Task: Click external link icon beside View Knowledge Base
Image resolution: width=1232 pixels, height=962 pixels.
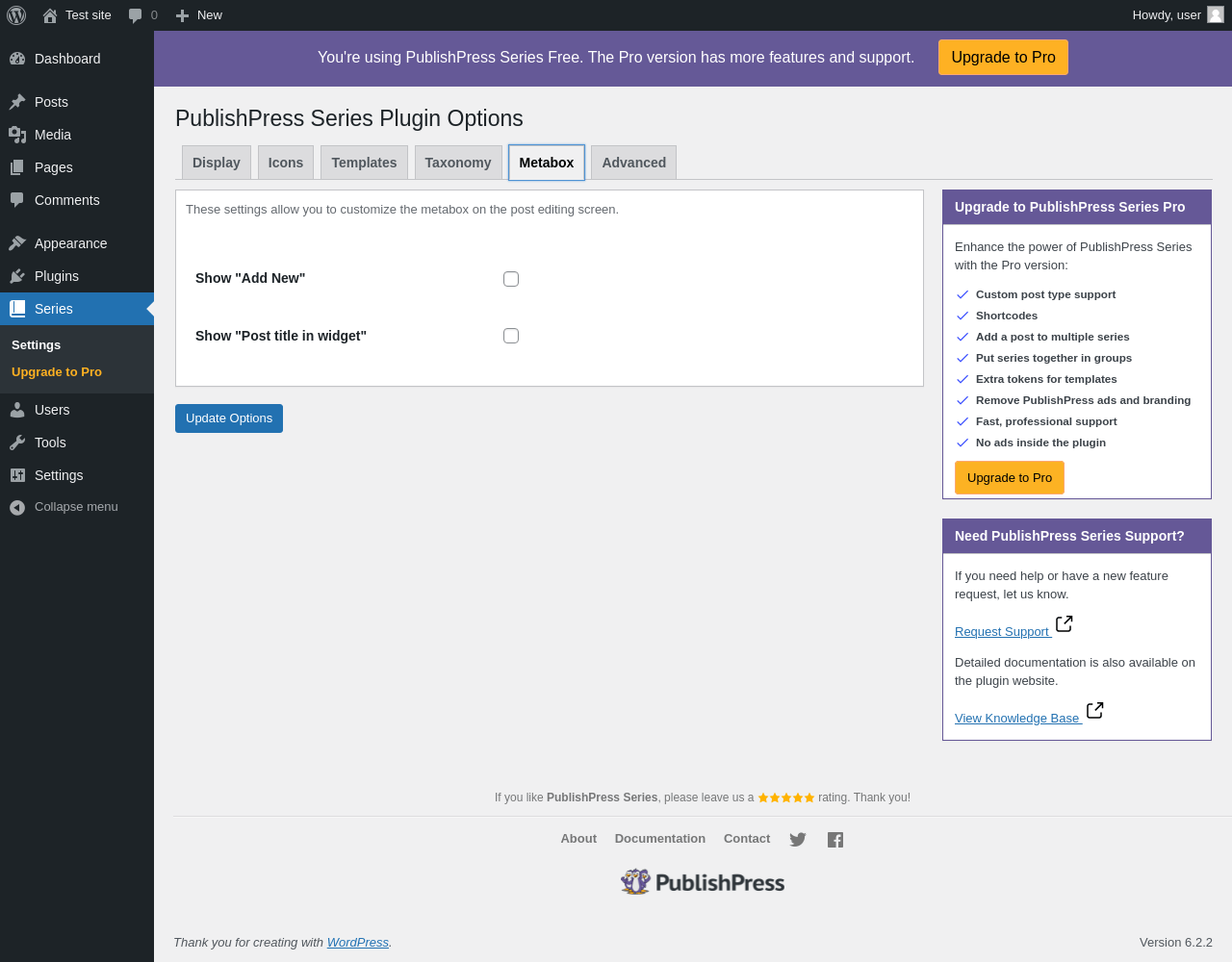Action: tap(1095, 711)
